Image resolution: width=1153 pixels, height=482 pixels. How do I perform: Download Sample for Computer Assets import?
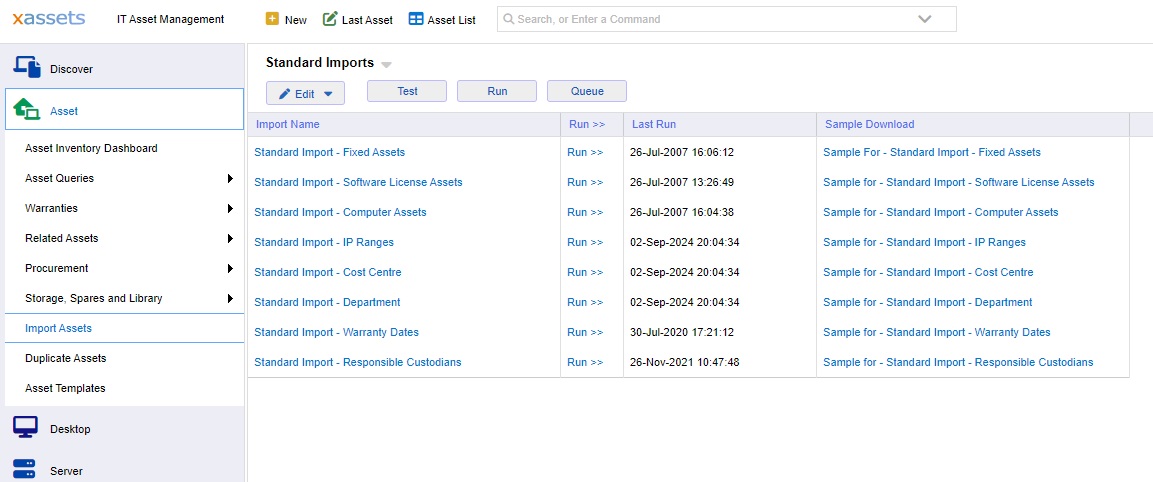click(x=940, y=212)
